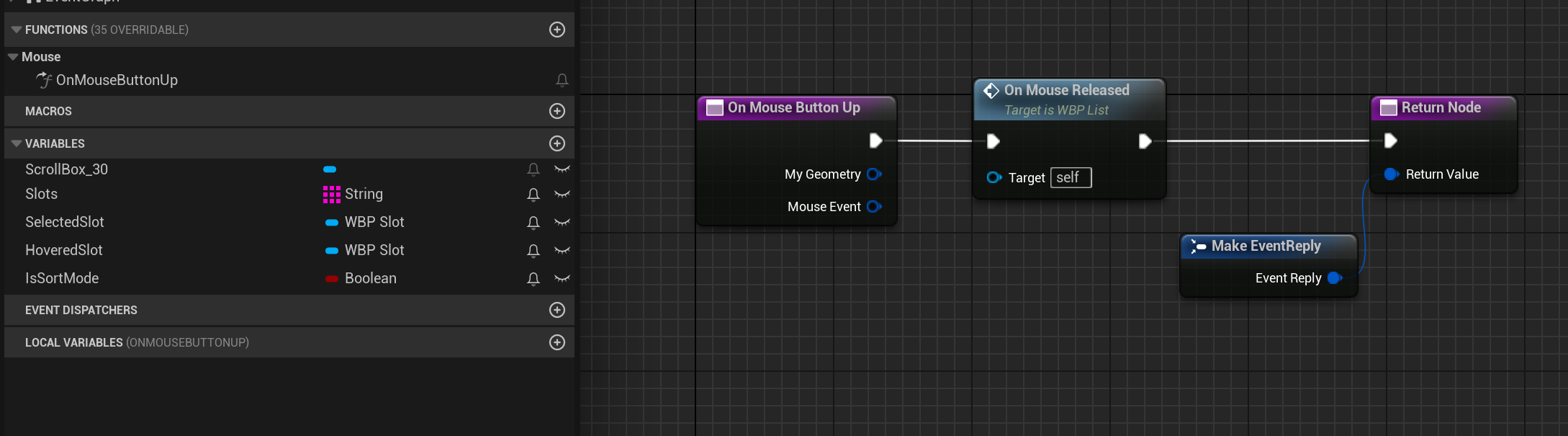Select the IsSortMode variable
The height and width of the screenshot is (436, 1568).
point(62,278)
